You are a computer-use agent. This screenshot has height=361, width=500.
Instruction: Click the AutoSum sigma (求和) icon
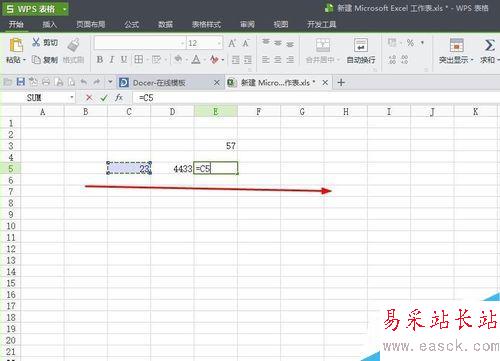coord(489,45)
